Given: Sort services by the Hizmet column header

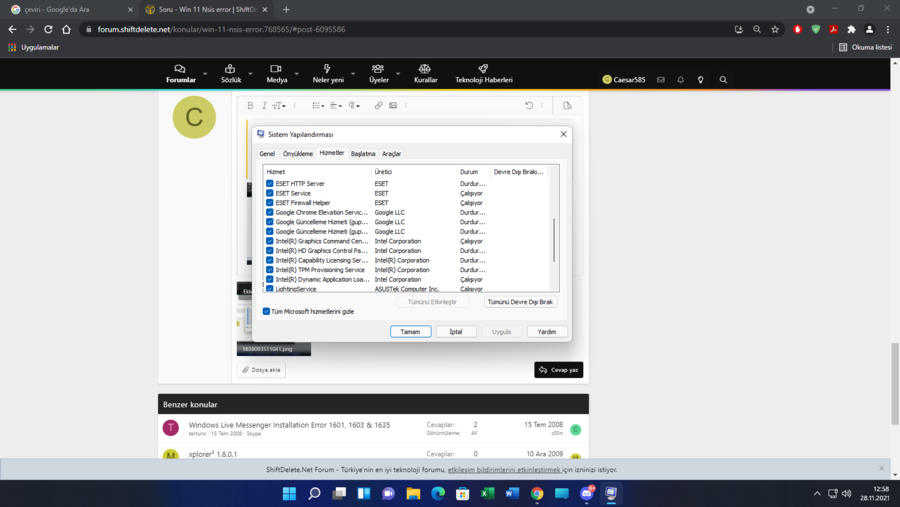Looking at the screenshot, I should 317,172.
